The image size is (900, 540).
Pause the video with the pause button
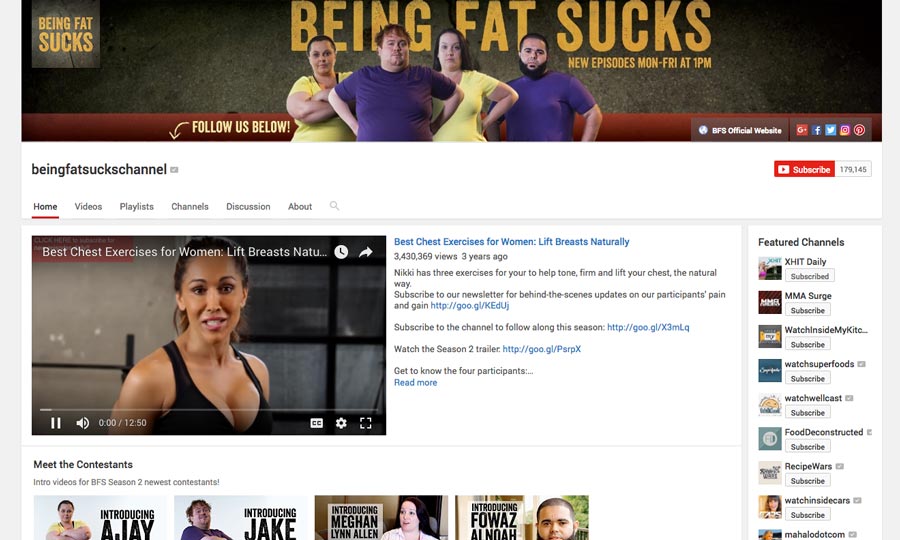56,423
